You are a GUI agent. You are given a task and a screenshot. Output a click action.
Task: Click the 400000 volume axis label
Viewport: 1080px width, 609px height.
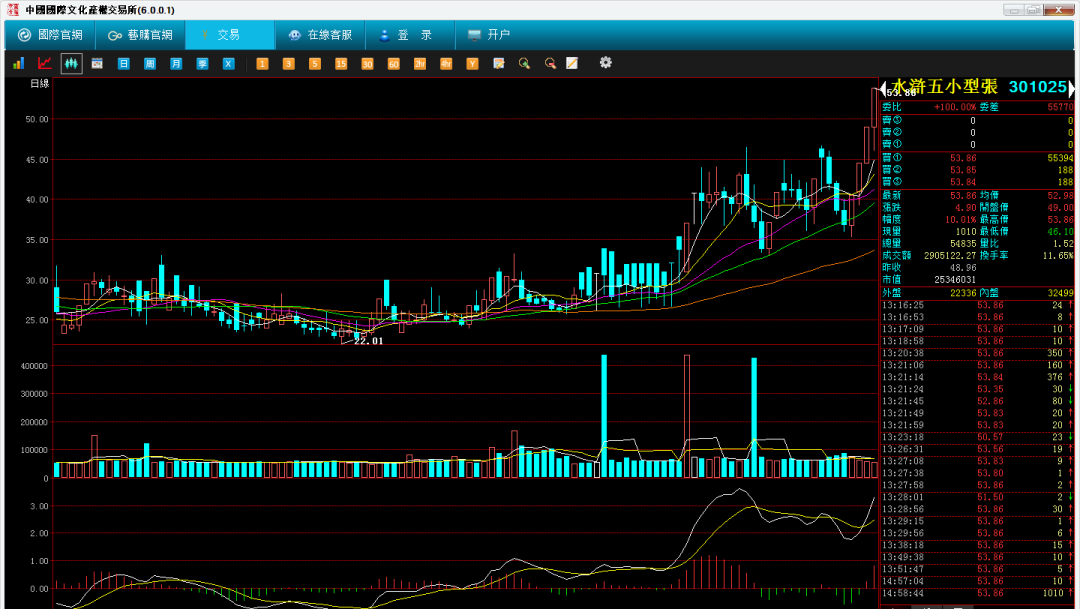click(x=34, y=367)
